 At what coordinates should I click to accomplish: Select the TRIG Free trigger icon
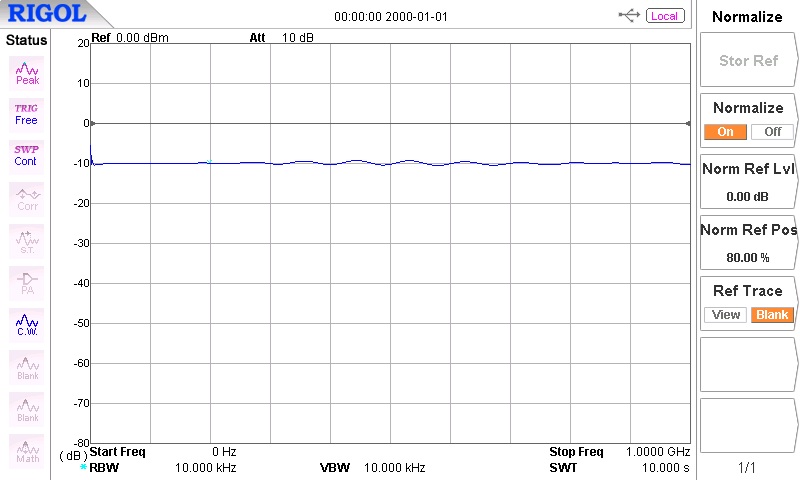coord(26,113)
